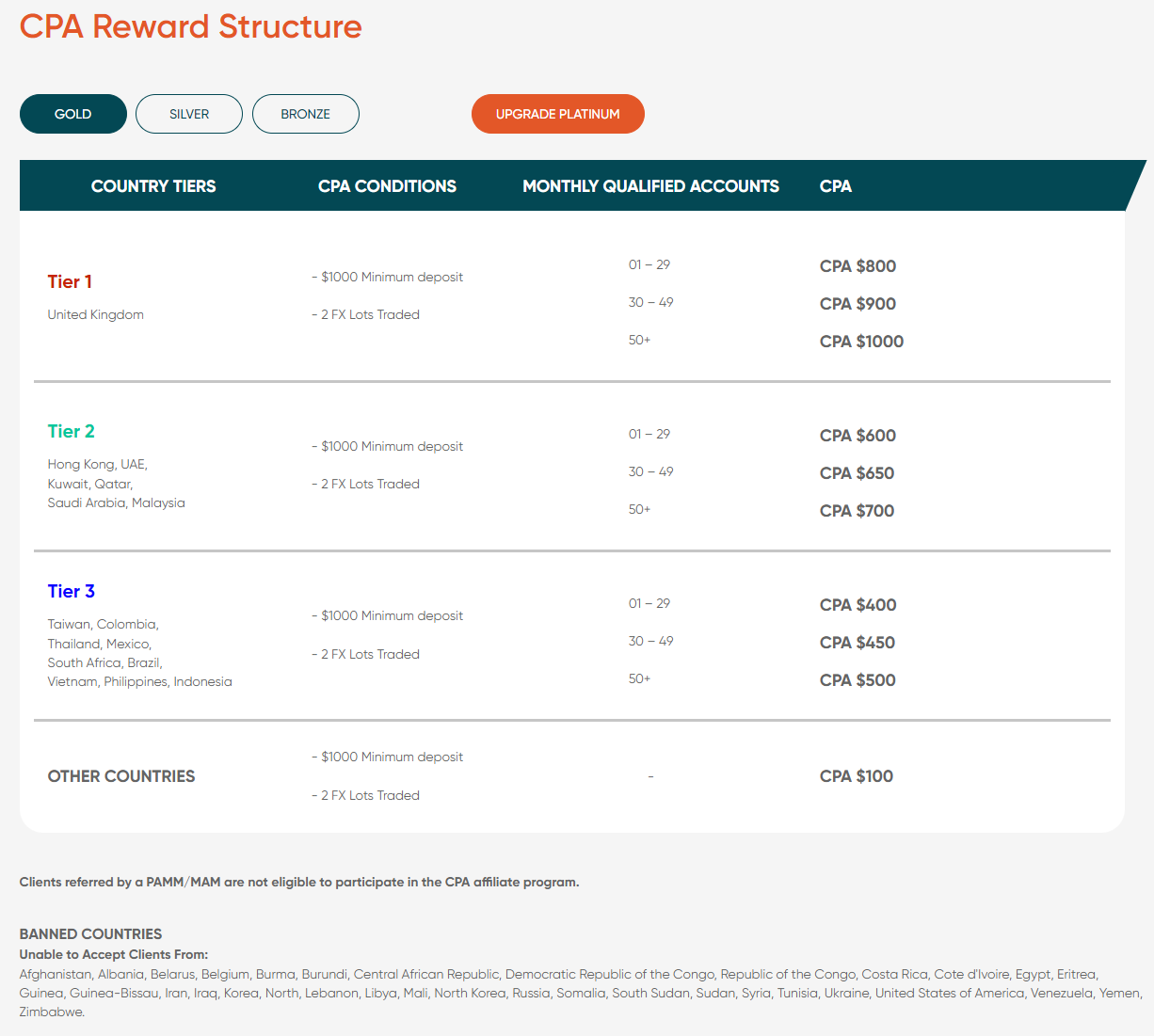Click the CPA $800 value in Tier 1
The image size is (1154, 1036).
[857, 266]
